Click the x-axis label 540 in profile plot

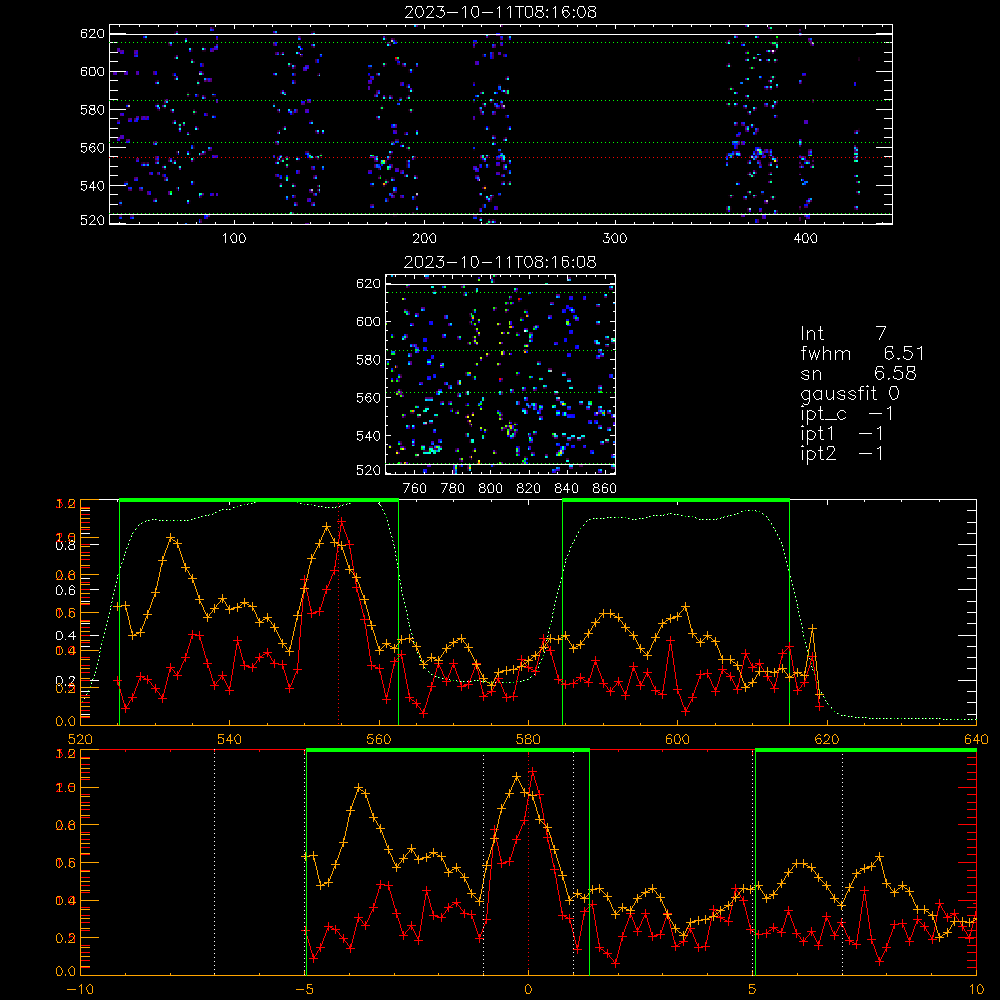point(230,739)
